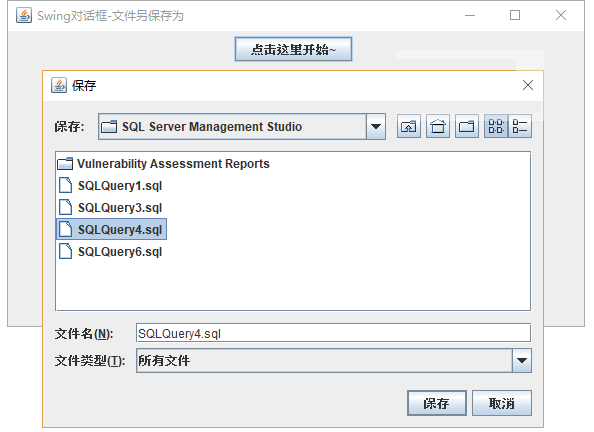Select the SQLQuery6.sql file
This screenshot has width=594, height=432.
click(x=111, y=252)
